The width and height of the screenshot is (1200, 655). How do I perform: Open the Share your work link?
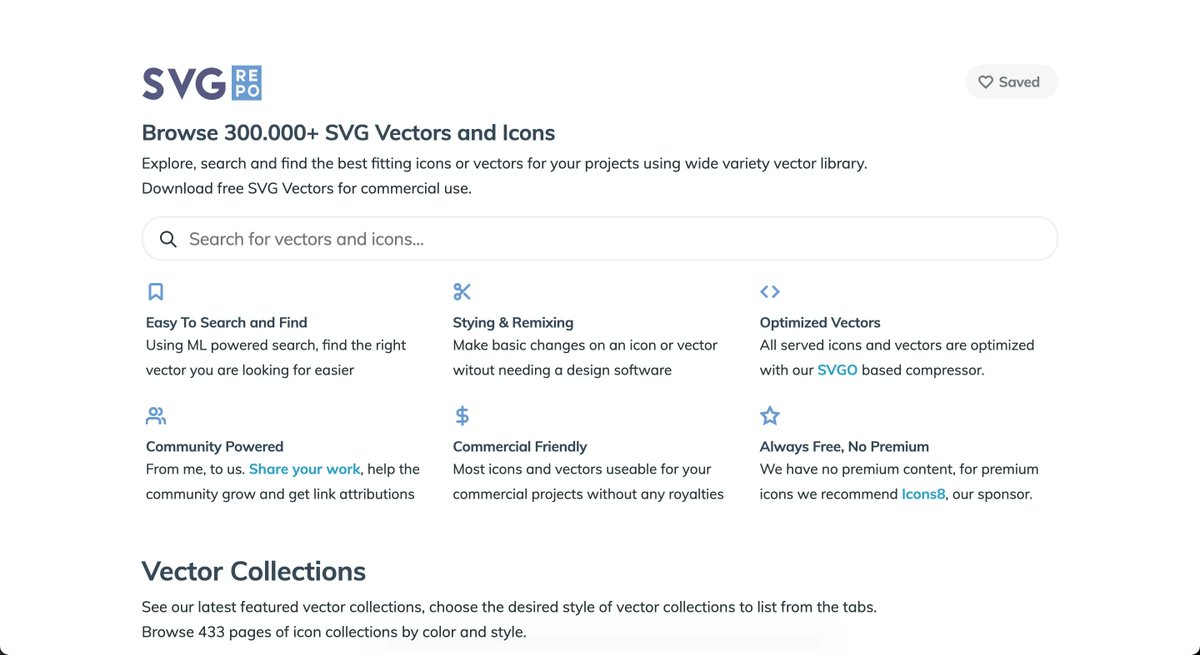click(x=305, y=469)
